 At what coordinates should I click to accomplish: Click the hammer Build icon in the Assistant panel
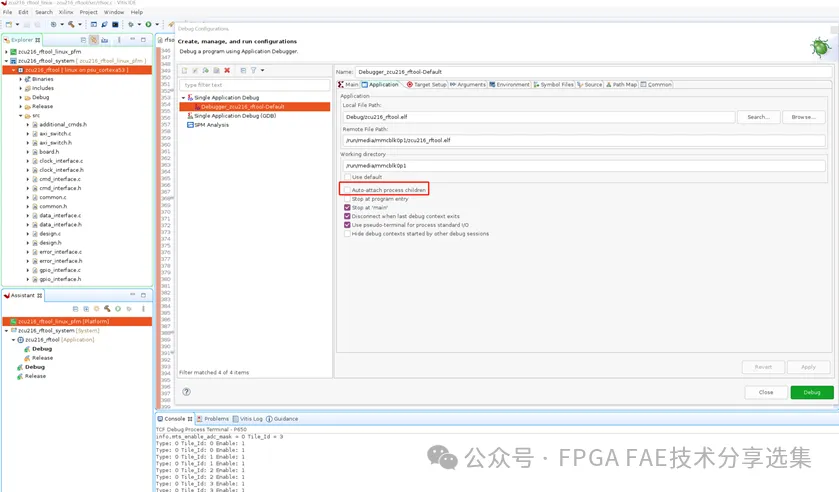(107, 309)
